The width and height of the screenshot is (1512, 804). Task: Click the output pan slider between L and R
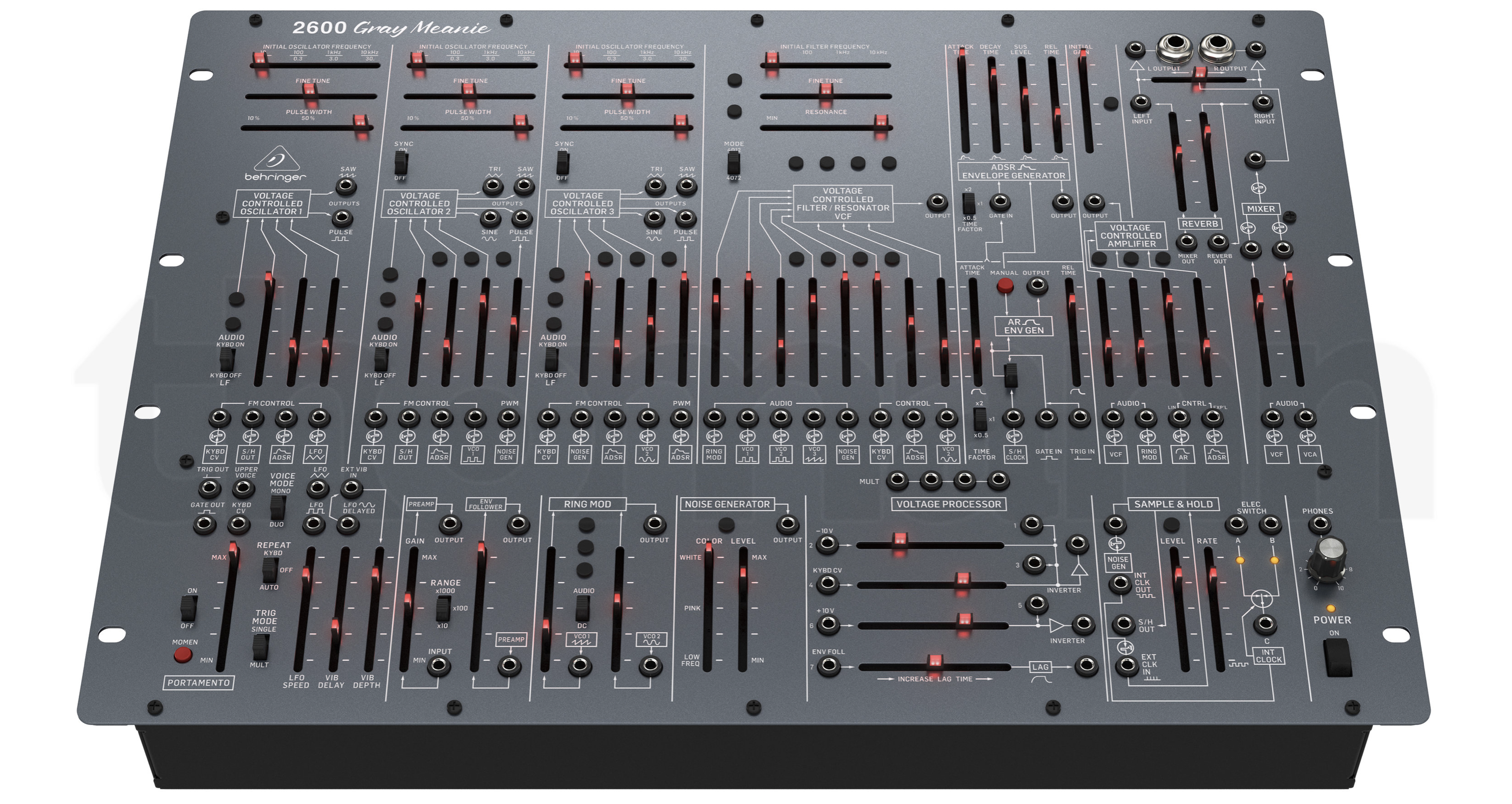1199,79
